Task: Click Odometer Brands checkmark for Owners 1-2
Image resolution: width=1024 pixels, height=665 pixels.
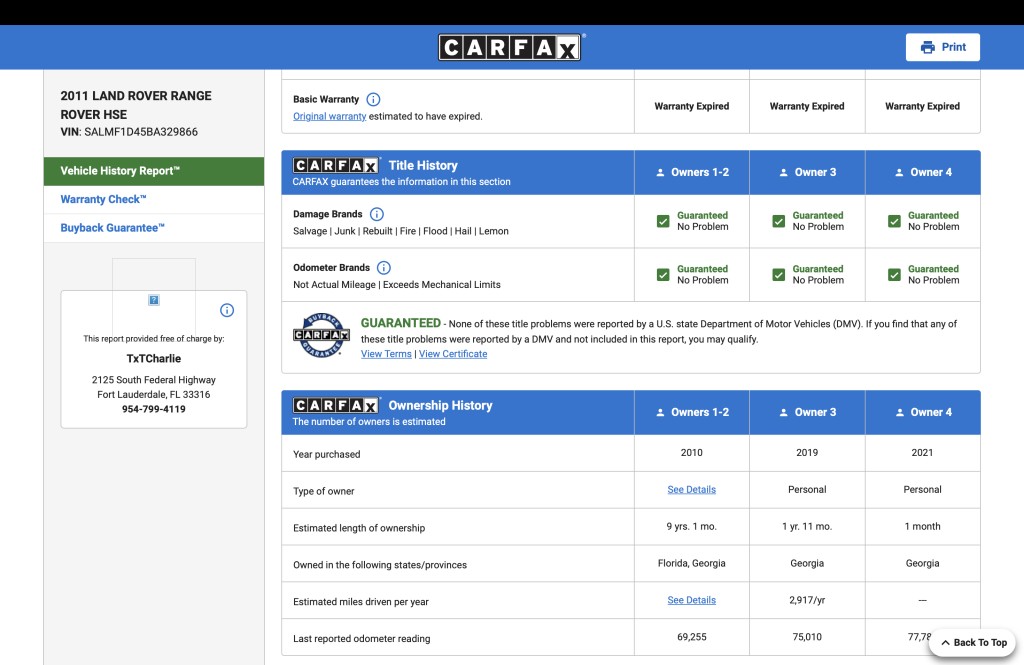Action: [x=663, y=274]
